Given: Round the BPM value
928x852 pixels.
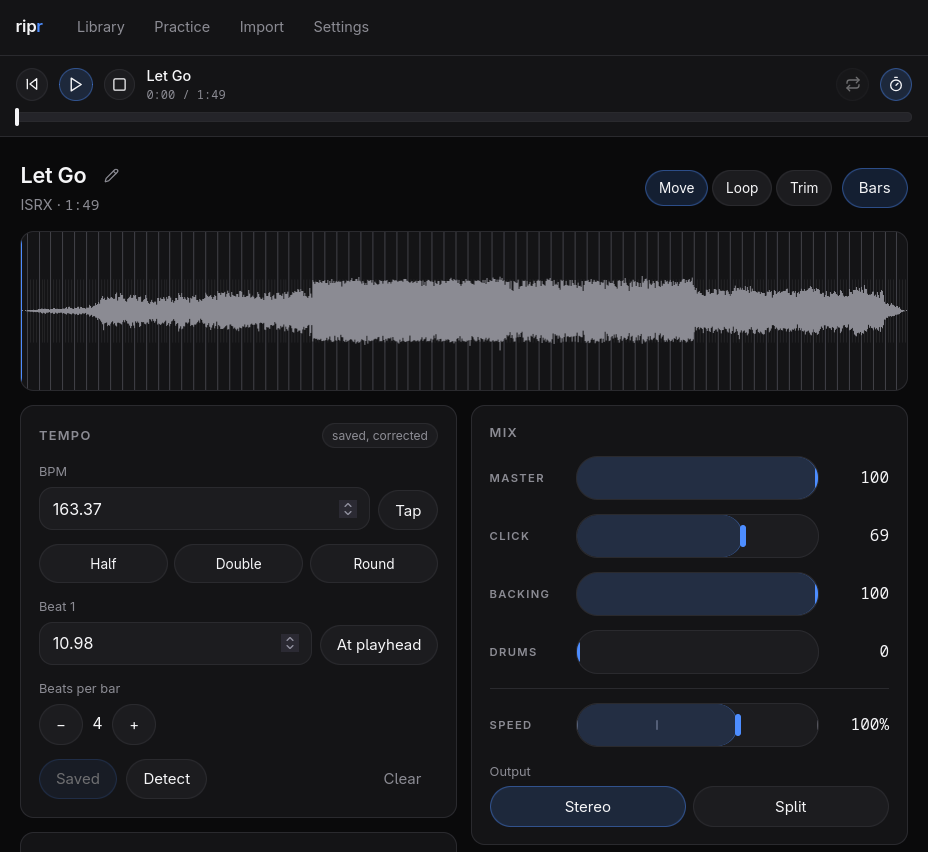Looking at the screenshot, I should (x=374, y=564).
